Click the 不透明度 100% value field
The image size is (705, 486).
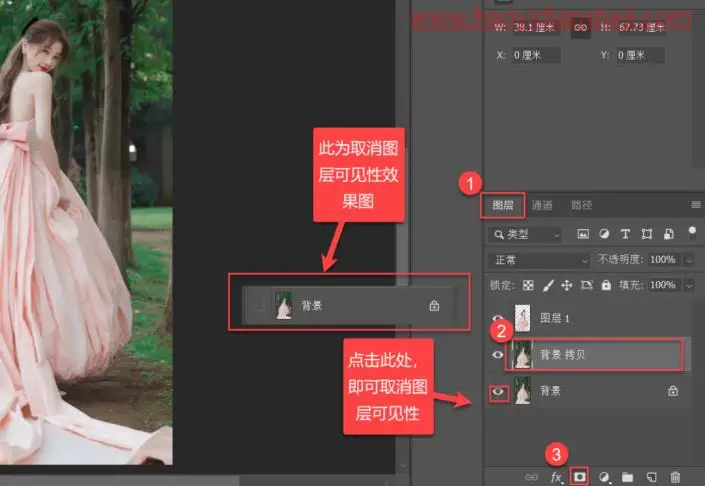point(663,260)
